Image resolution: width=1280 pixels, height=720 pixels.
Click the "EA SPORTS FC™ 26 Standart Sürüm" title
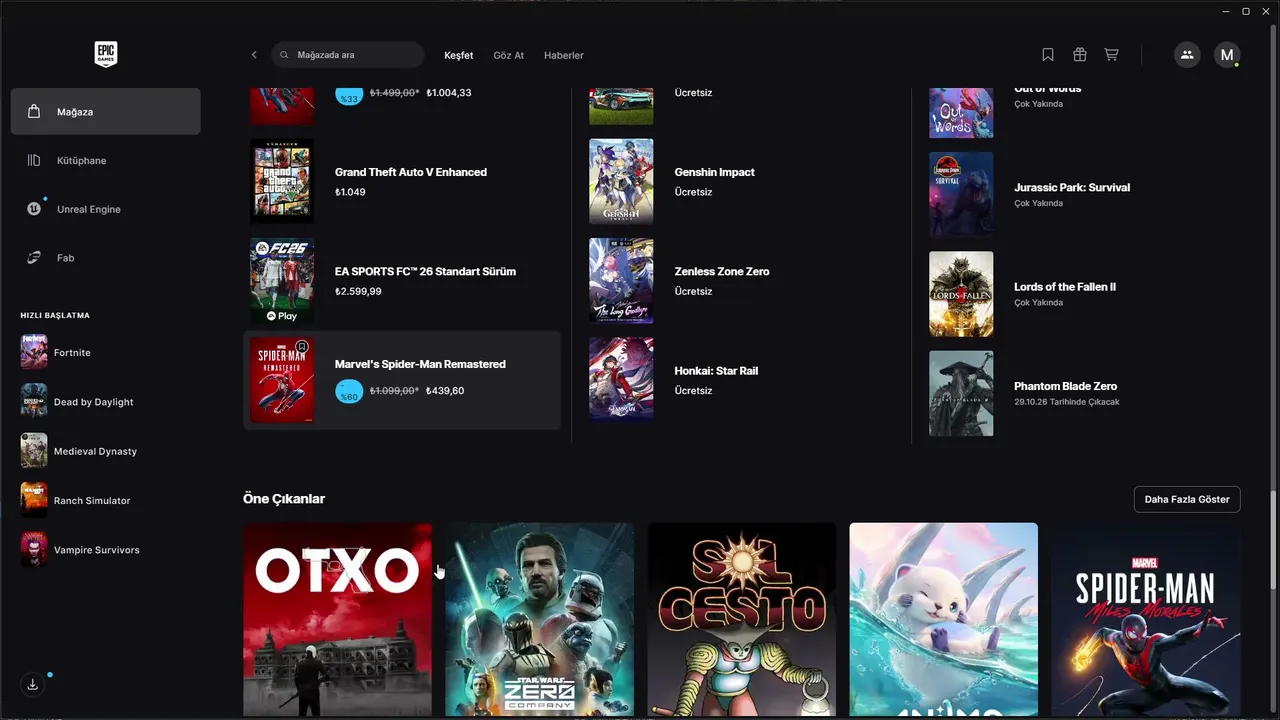coord(425,271)
